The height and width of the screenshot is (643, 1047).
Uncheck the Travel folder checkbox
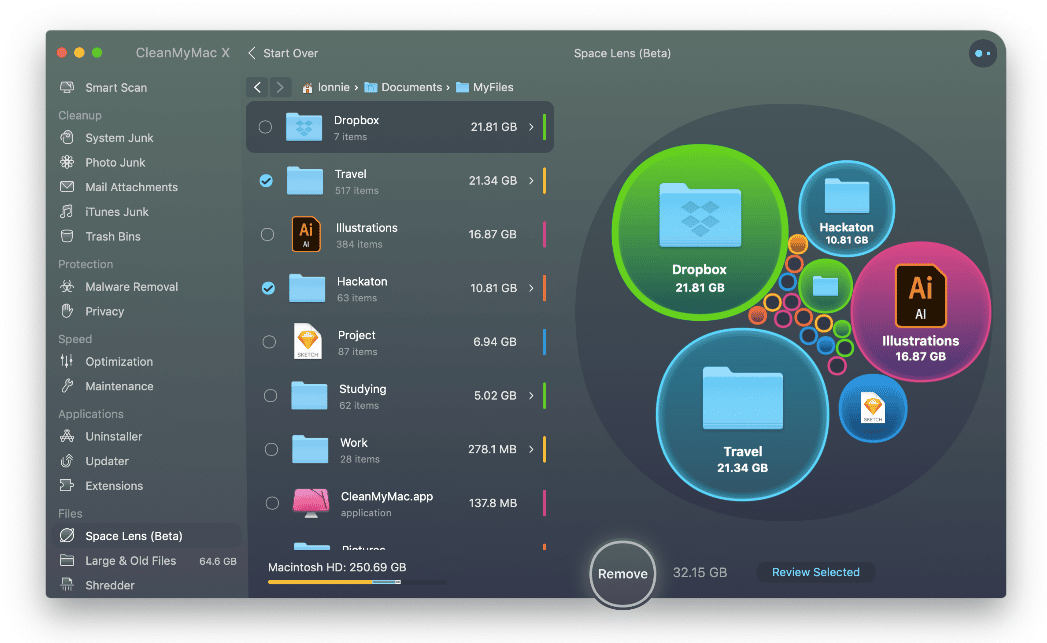pyautogui.click(x=266, y=181)
